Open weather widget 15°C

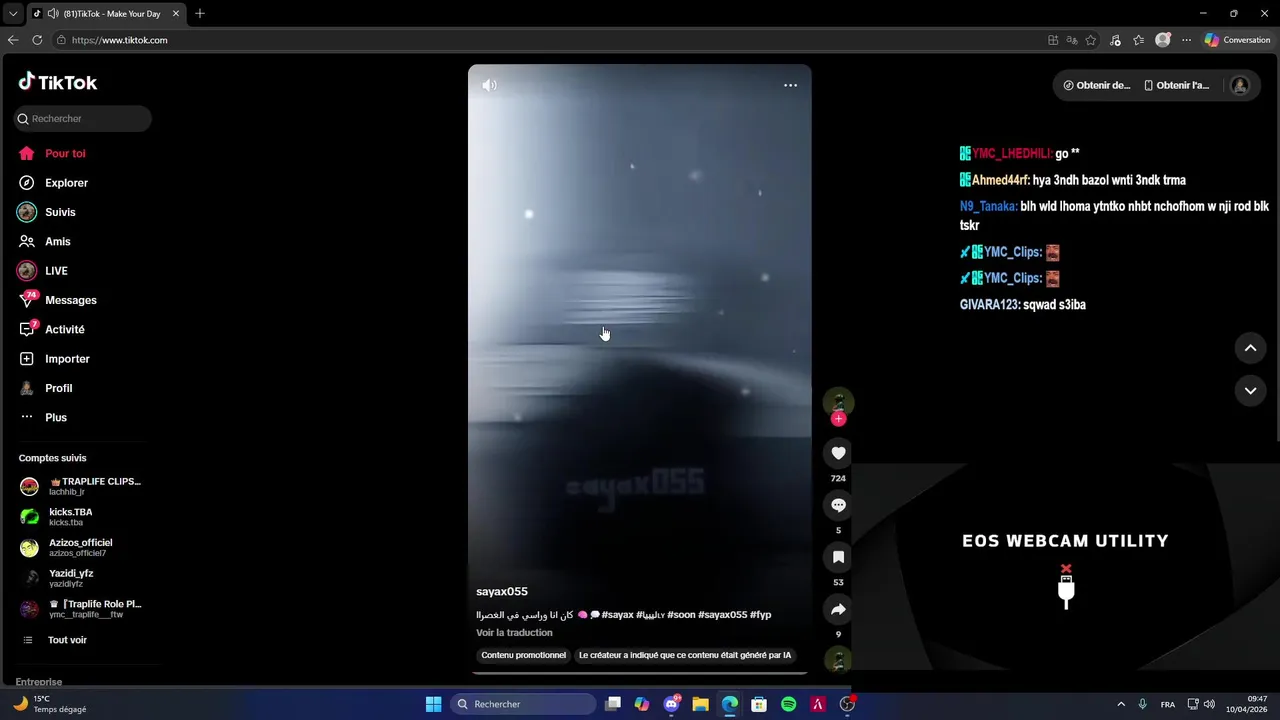point(48,704)
